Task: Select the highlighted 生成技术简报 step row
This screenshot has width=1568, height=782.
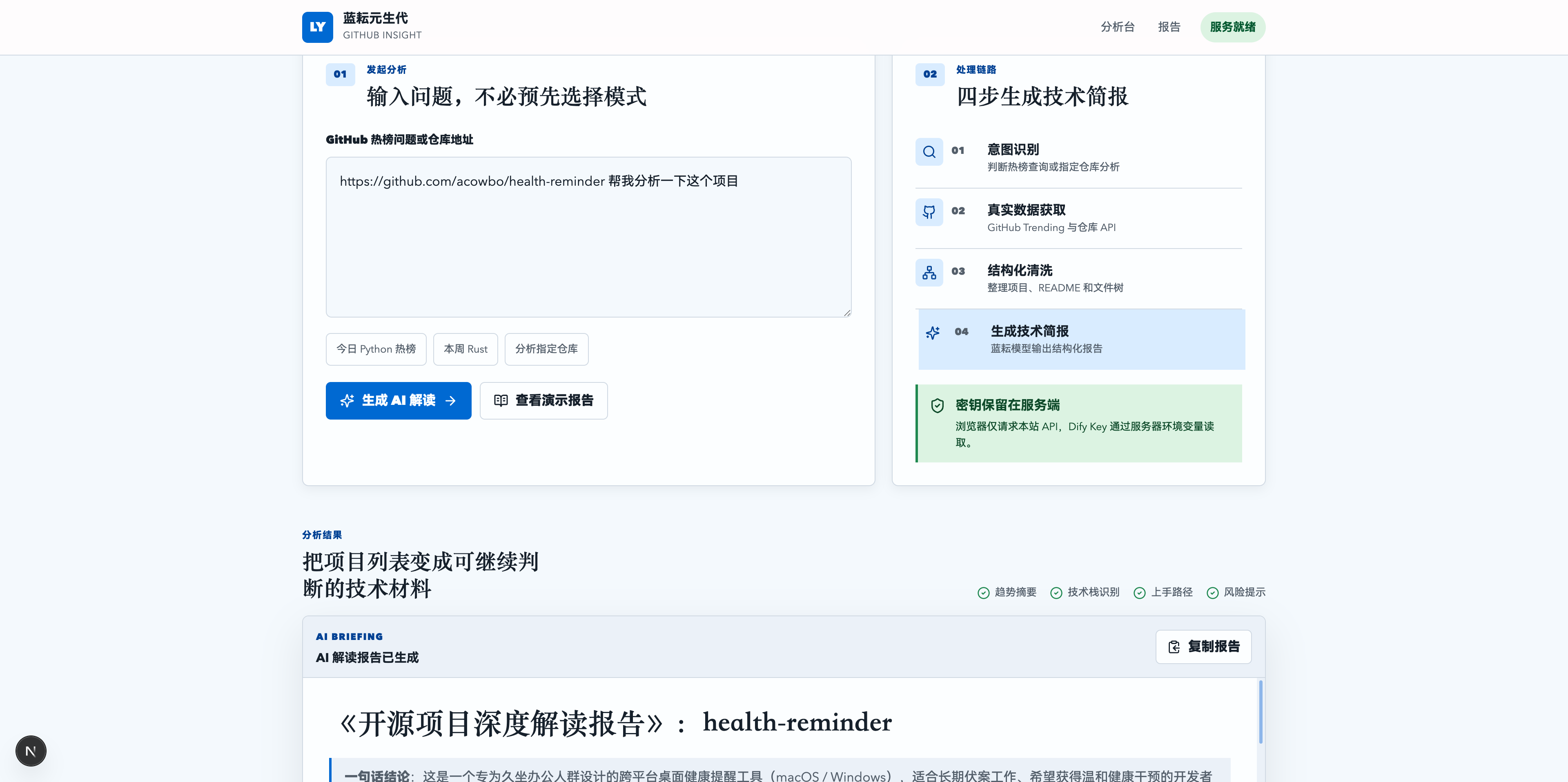Action: (1081, 339)
